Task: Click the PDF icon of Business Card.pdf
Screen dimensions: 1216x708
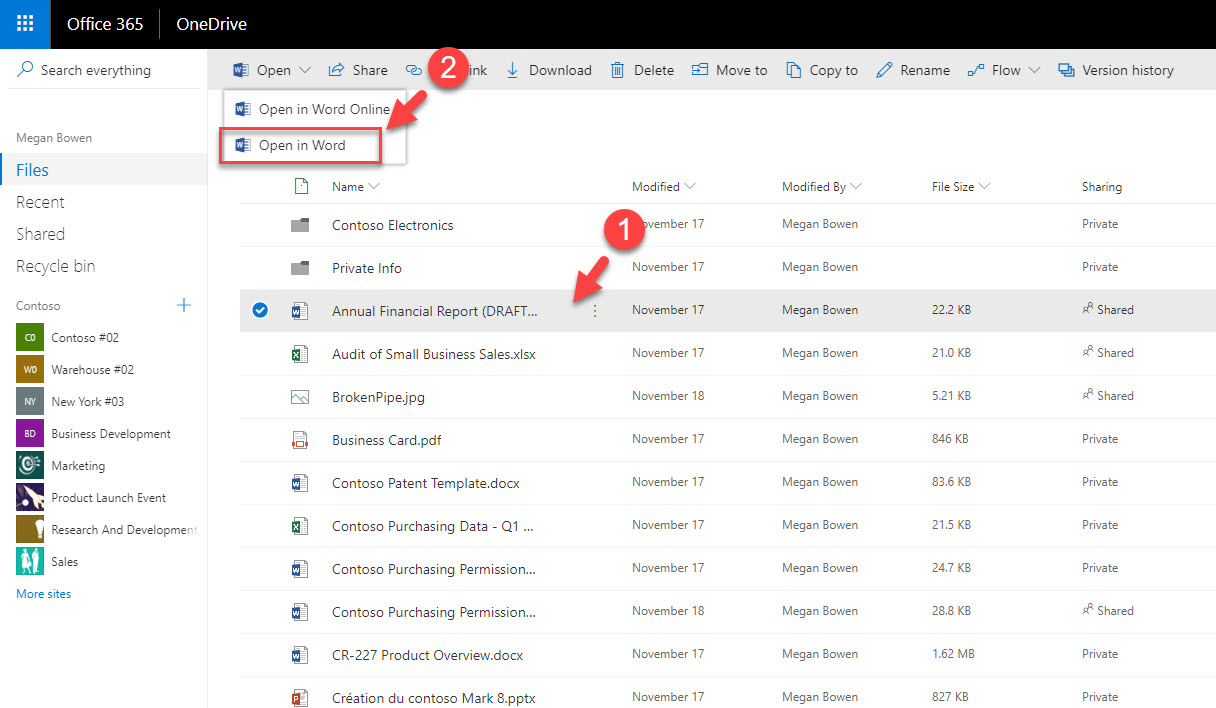Action: pos(299,440)
